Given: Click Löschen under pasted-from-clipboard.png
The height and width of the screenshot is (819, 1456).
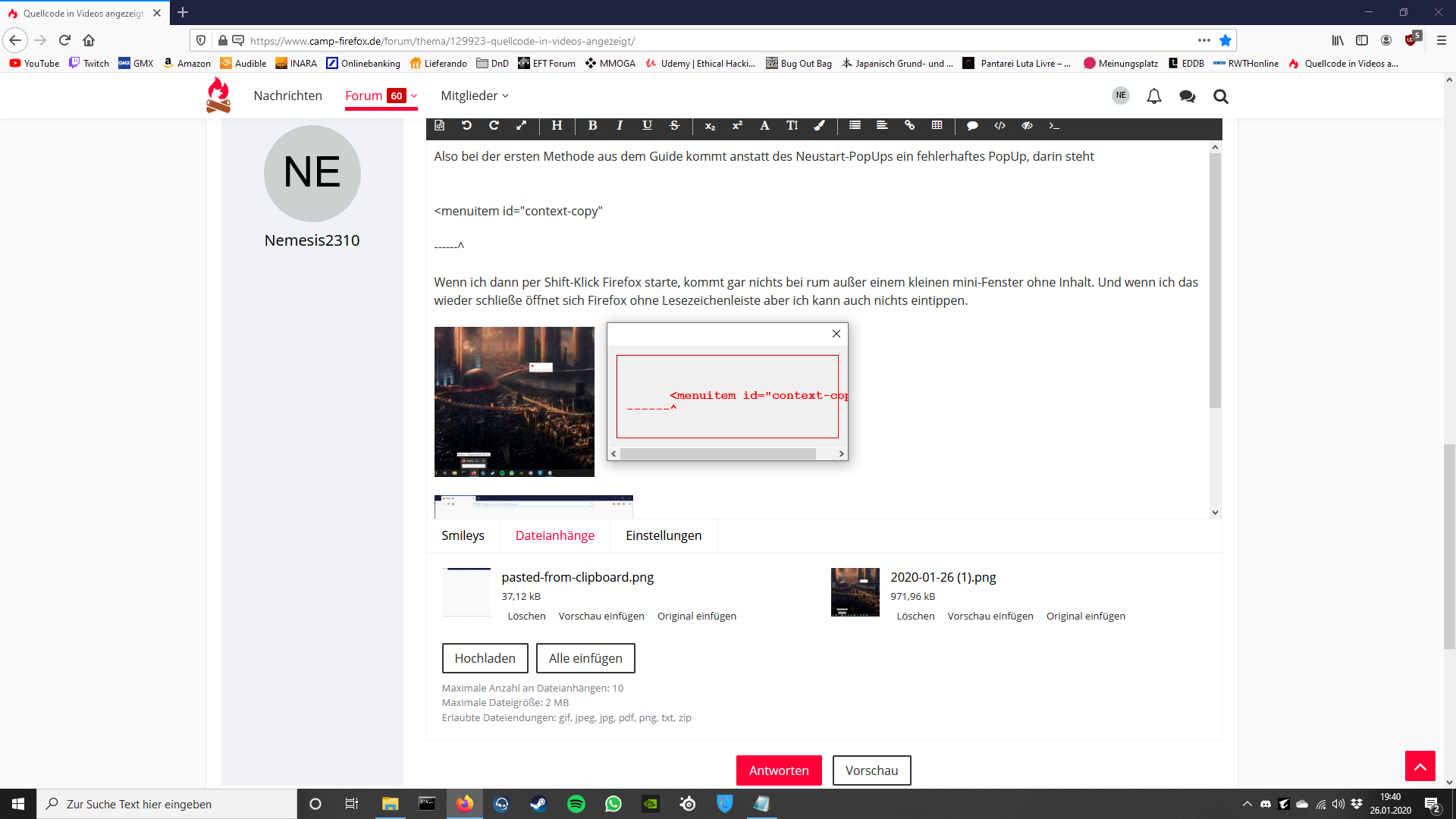Looking at the screenshot, I should pyautogui.click(x=526, y=617).
